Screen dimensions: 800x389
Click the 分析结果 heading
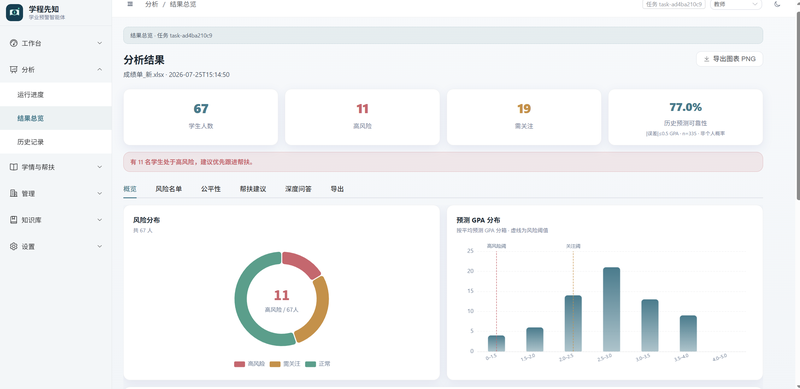144,60
